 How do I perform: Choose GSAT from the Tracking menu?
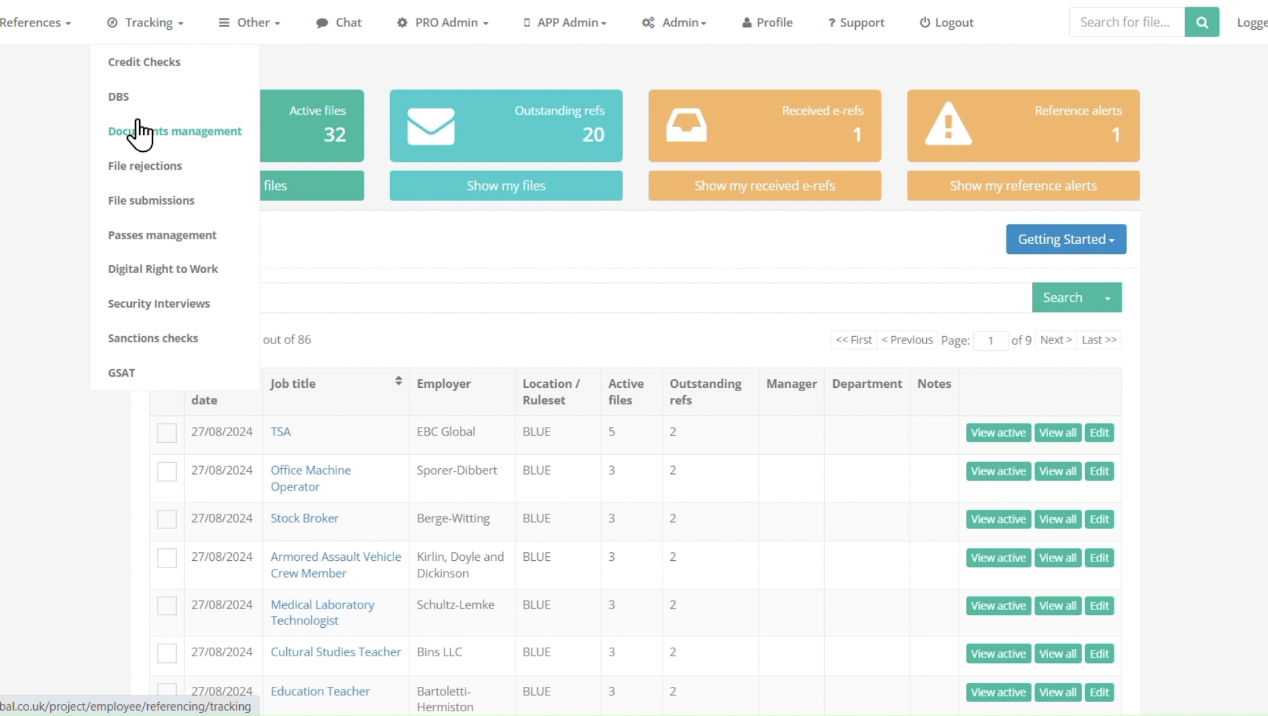coord(121,373)
